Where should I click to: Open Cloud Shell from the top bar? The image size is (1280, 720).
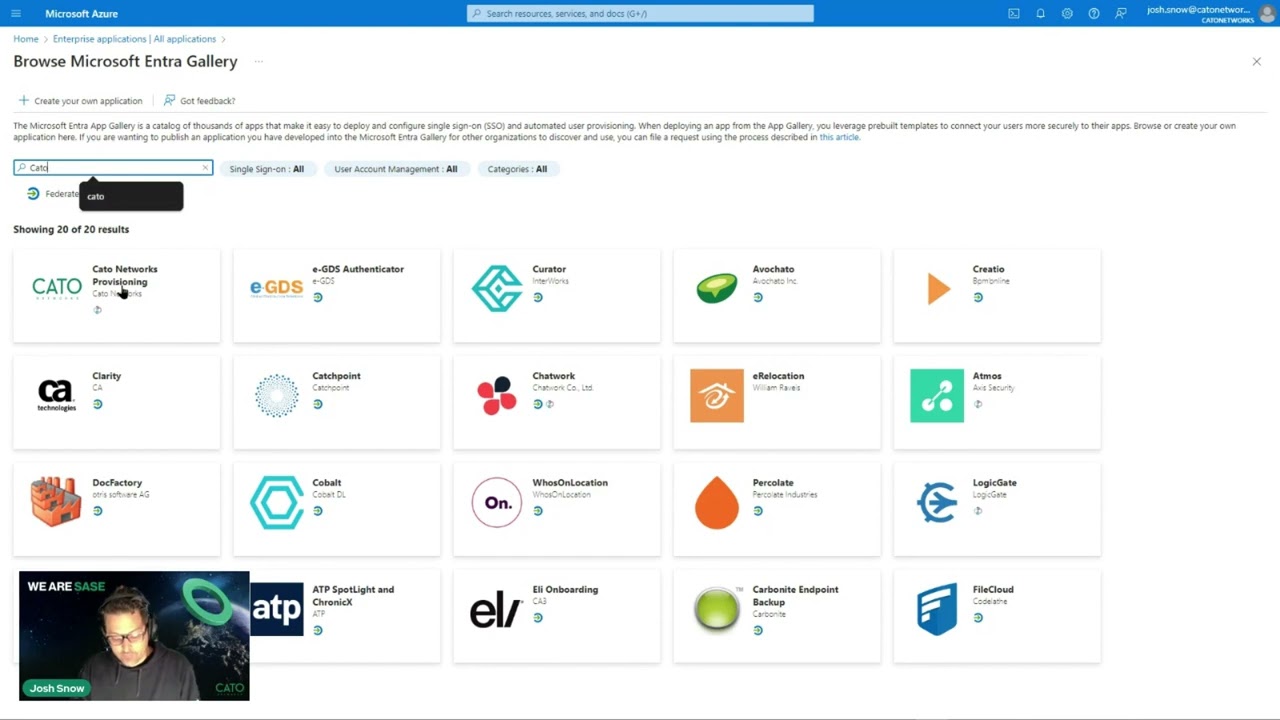pos(1014,13)
